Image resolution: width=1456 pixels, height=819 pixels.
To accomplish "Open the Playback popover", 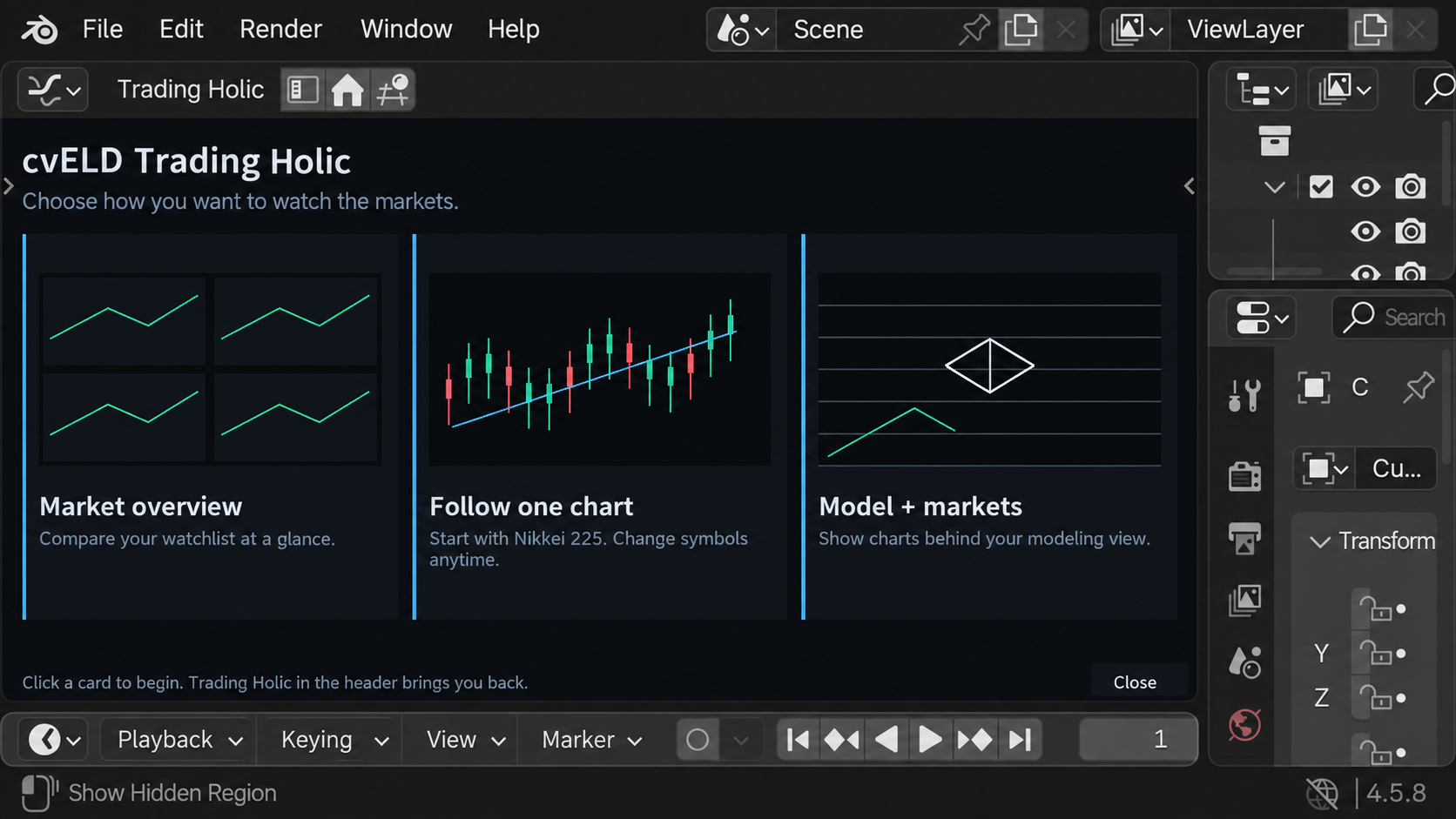I will coord(179,740).
